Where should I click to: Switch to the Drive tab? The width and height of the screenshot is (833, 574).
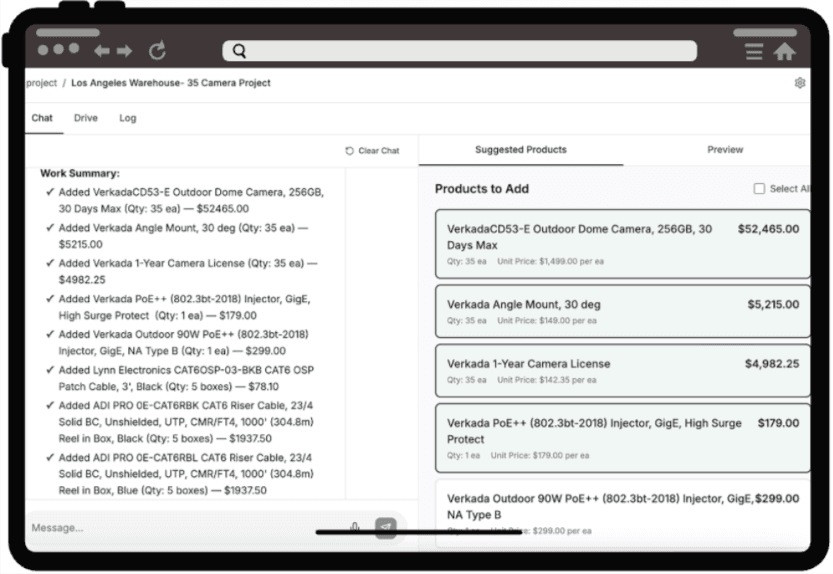(86, 118)
